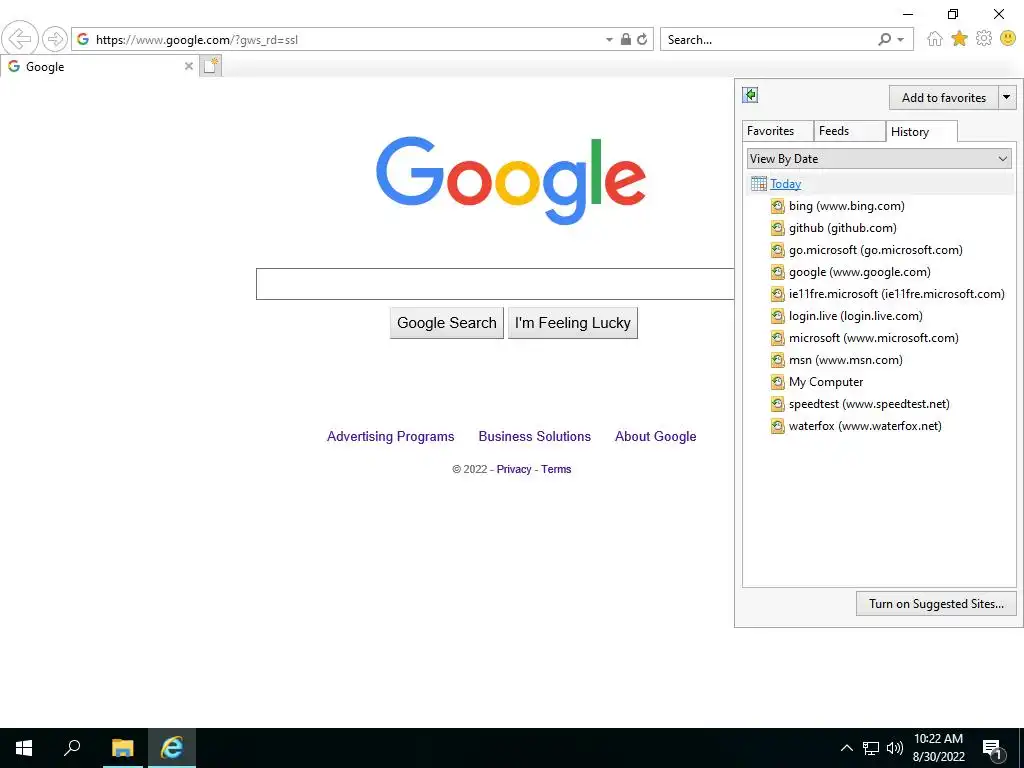Show hidden tray icons chevron
The height and width of the screenshot is (768, 1024).
click(x=846, y=748)
